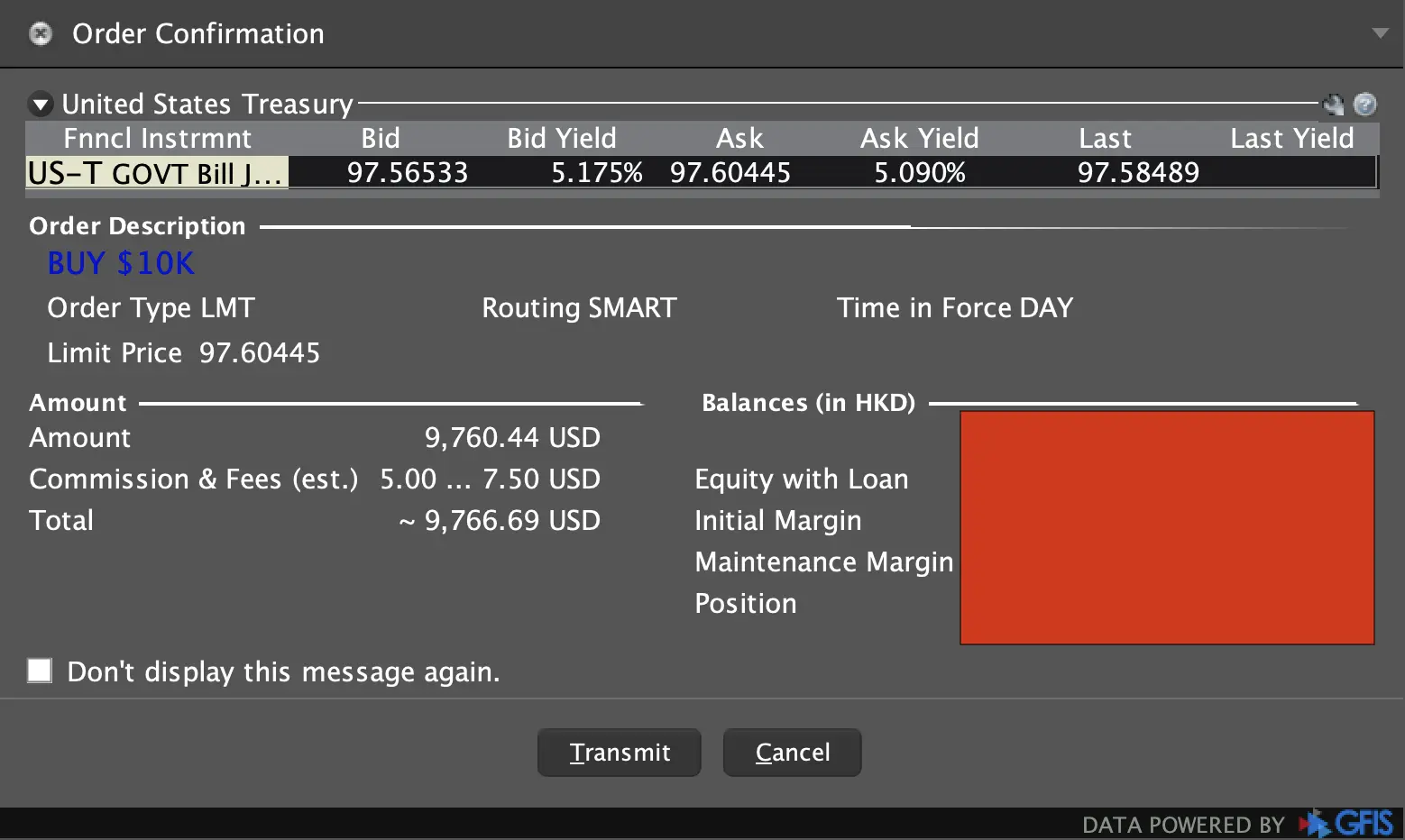Select the US-T GOVT Bill instrument cell
The image size is (1405, 840).
pyautogui.click(x=157, y=172)
